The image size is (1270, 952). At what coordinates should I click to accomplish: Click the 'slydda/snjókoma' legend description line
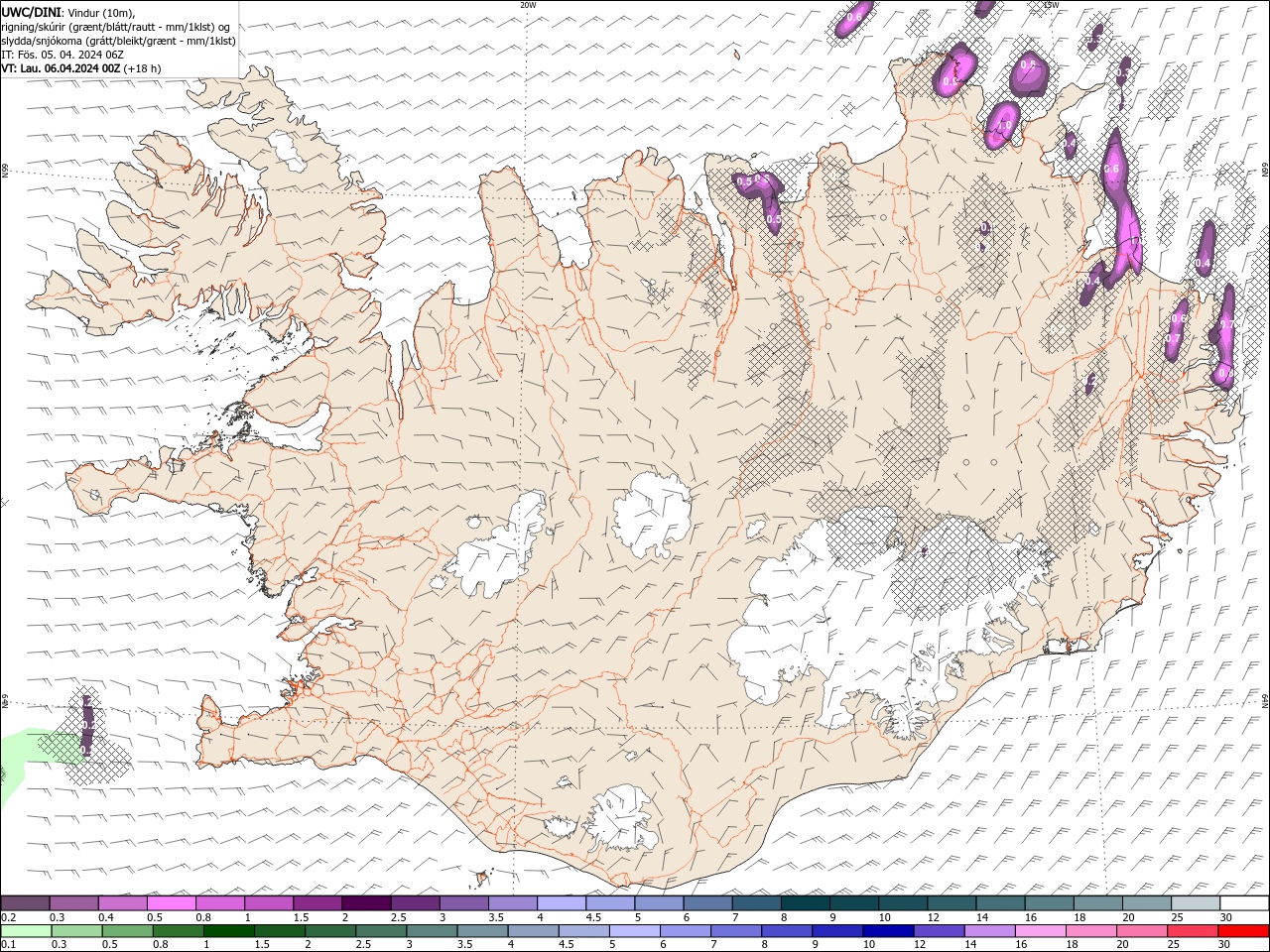pyautogui.click(x=119, y=41)
